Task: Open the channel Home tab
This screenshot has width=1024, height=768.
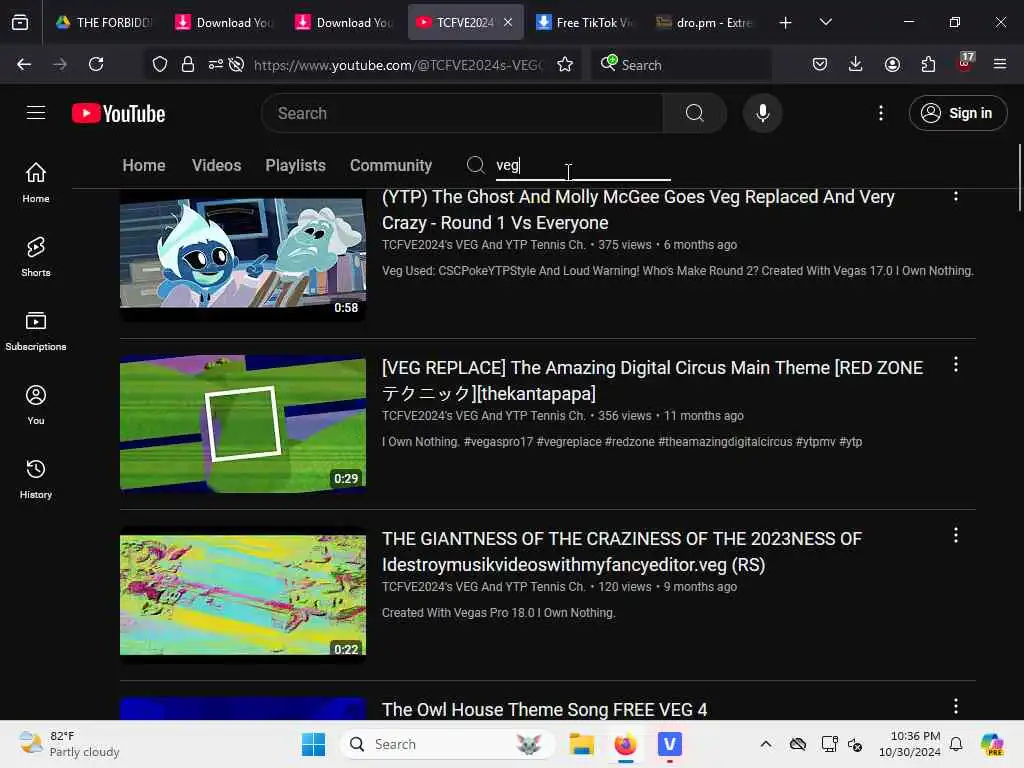Action: 144,165
